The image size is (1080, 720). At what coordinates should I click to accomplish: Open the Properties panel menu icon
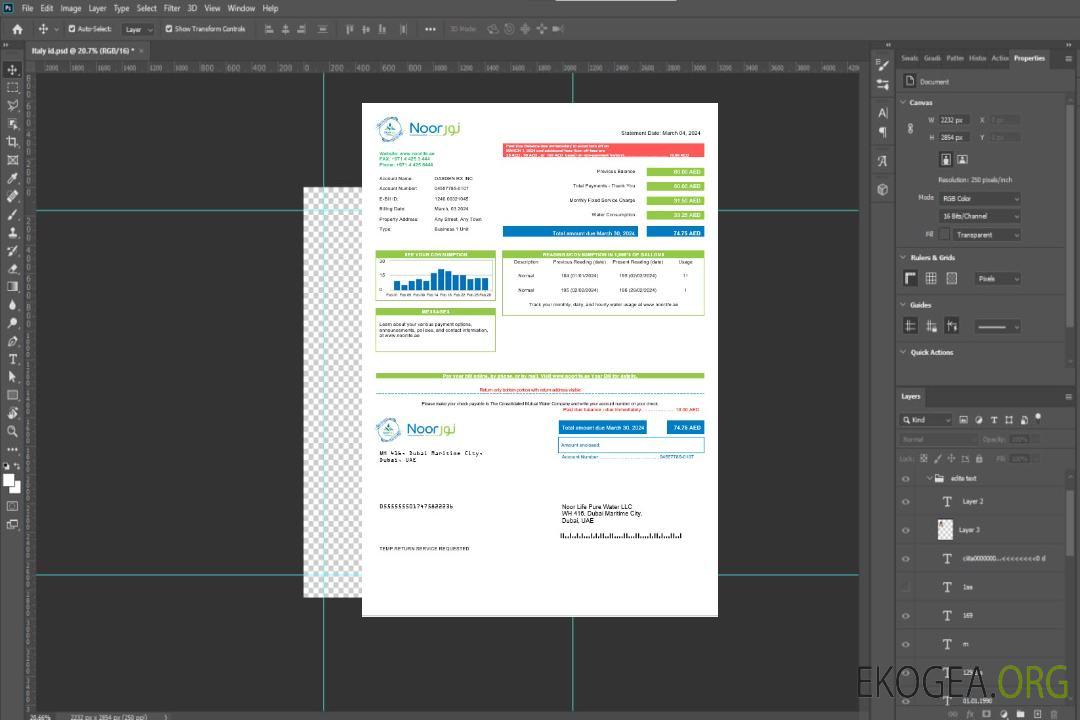[x=1068, y=59]
